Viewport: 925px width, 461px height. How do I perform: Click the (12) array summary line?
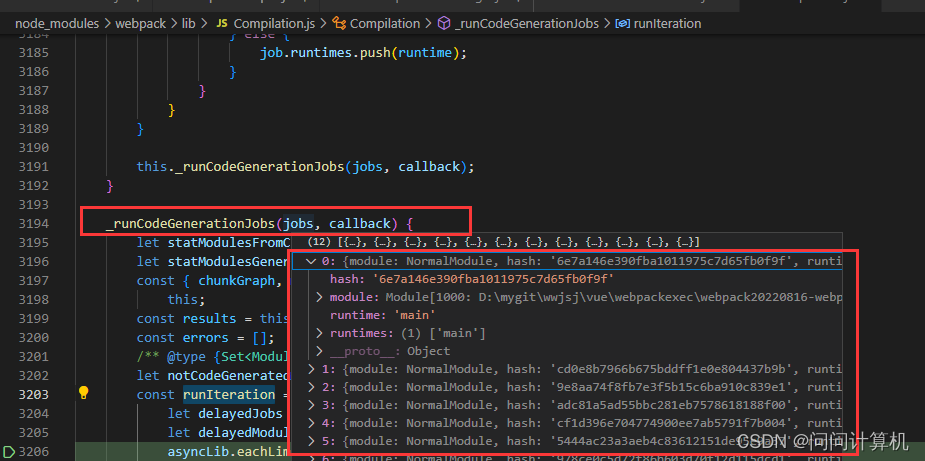coord(504,242)
